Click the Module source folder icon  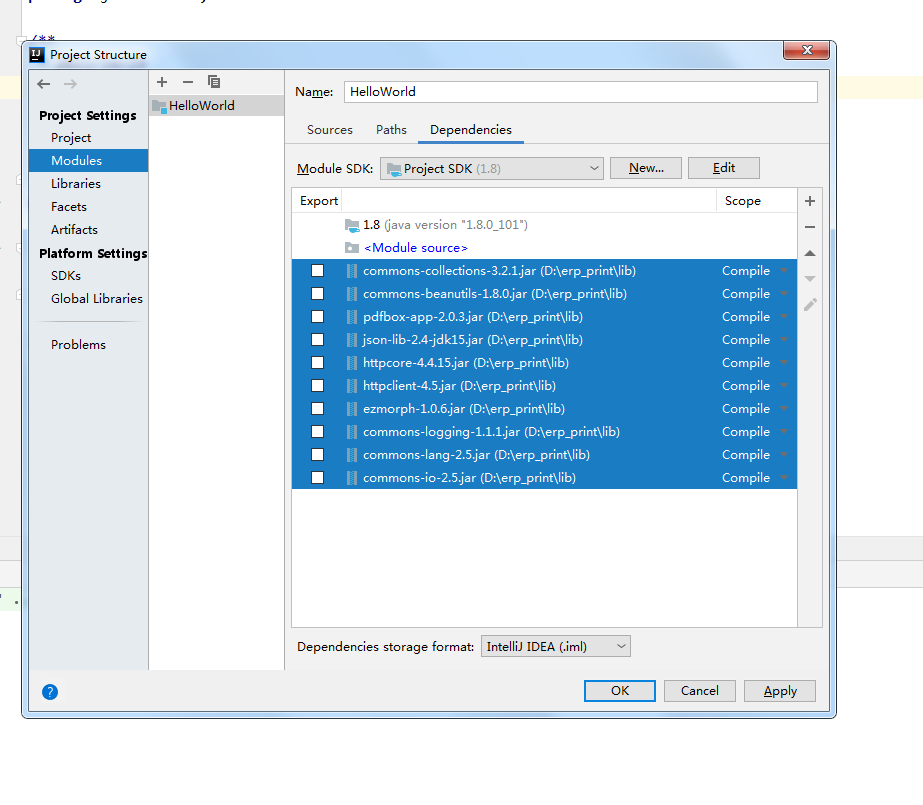click(352, 248)
